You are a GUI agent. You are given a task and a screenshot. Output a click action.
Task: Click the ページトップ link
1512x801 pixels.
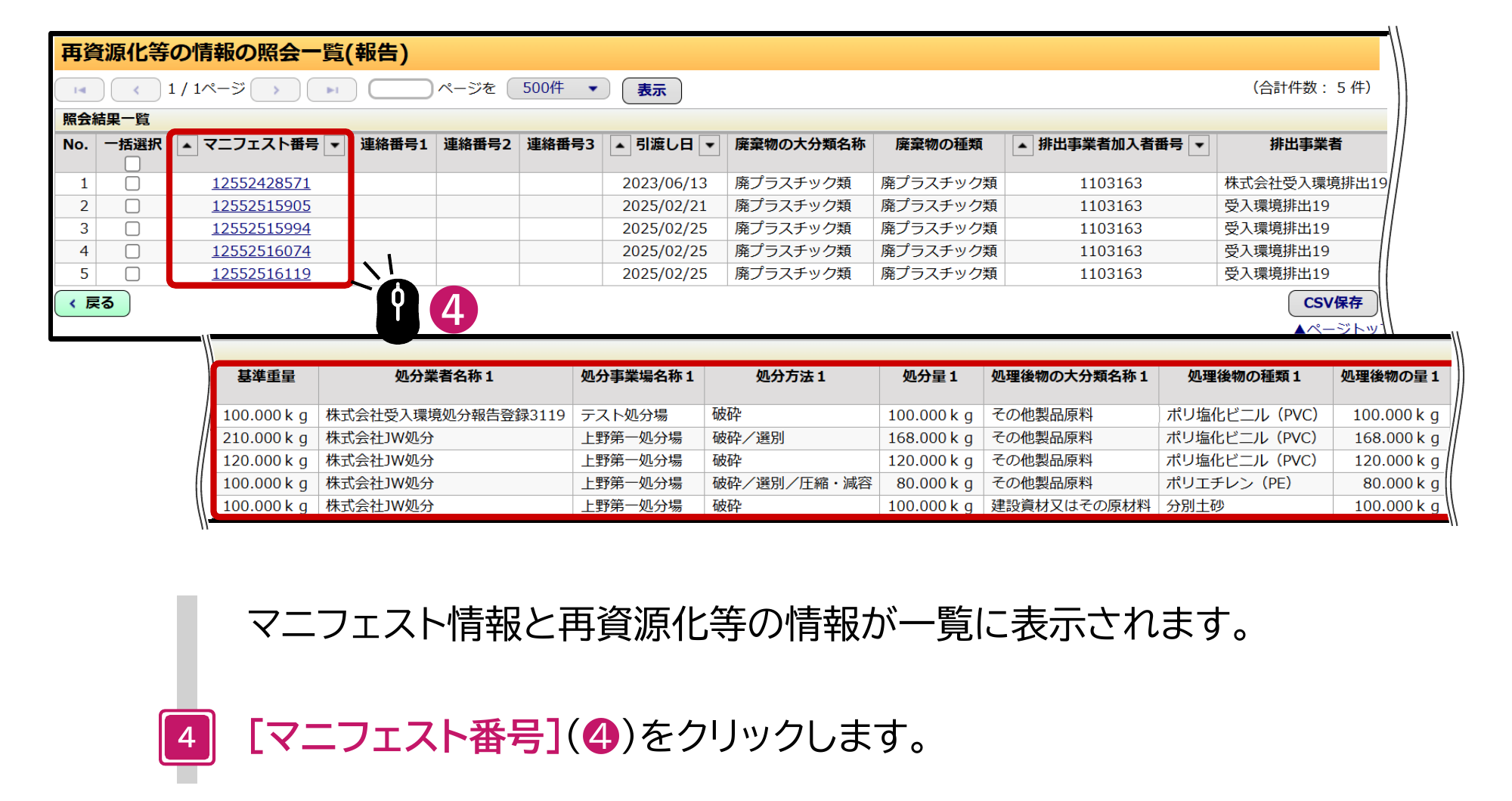coord(1340,329)
